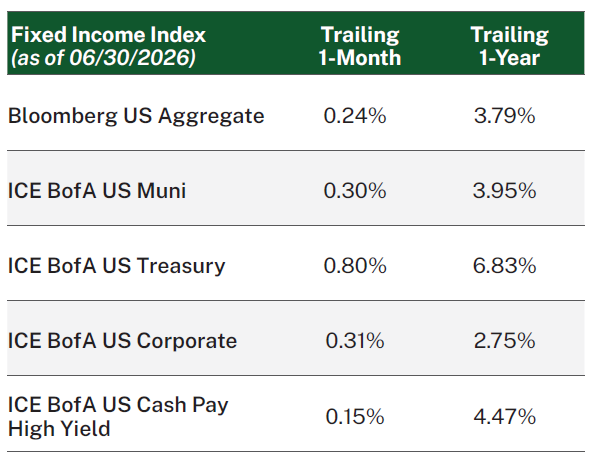The image size is (592, 463).
Task: Select the ICE BofA US Cash Pay High Yield label
Action: [118, 417]
